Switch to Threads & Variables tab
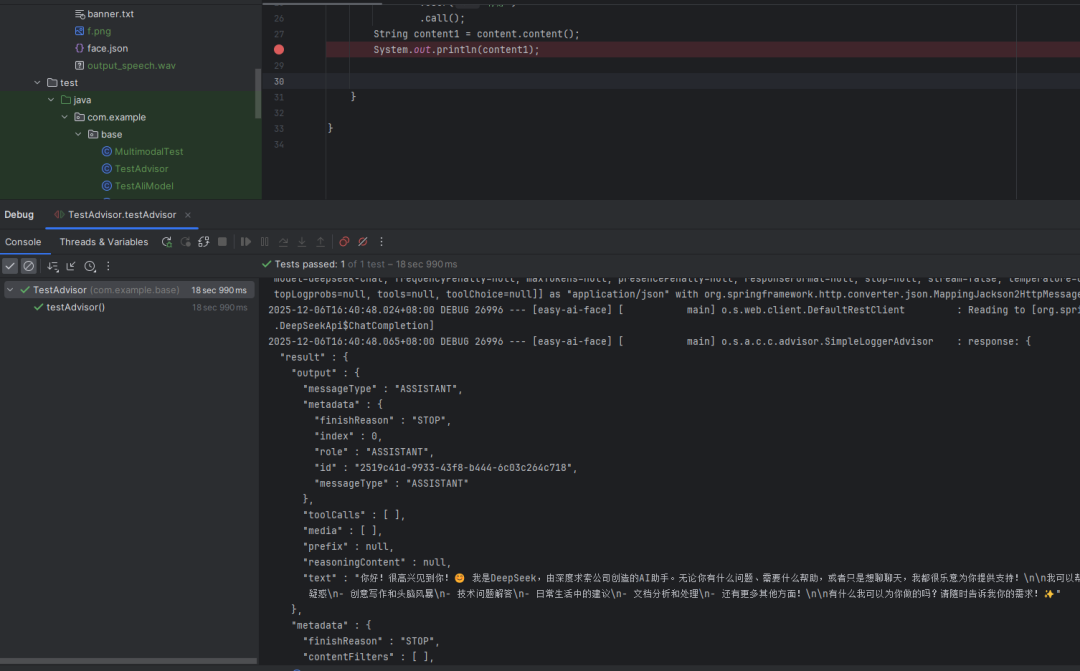Image resolution: width=1080 pixels, height=671 pixels. pyautogui.click(x=103, y=242)
